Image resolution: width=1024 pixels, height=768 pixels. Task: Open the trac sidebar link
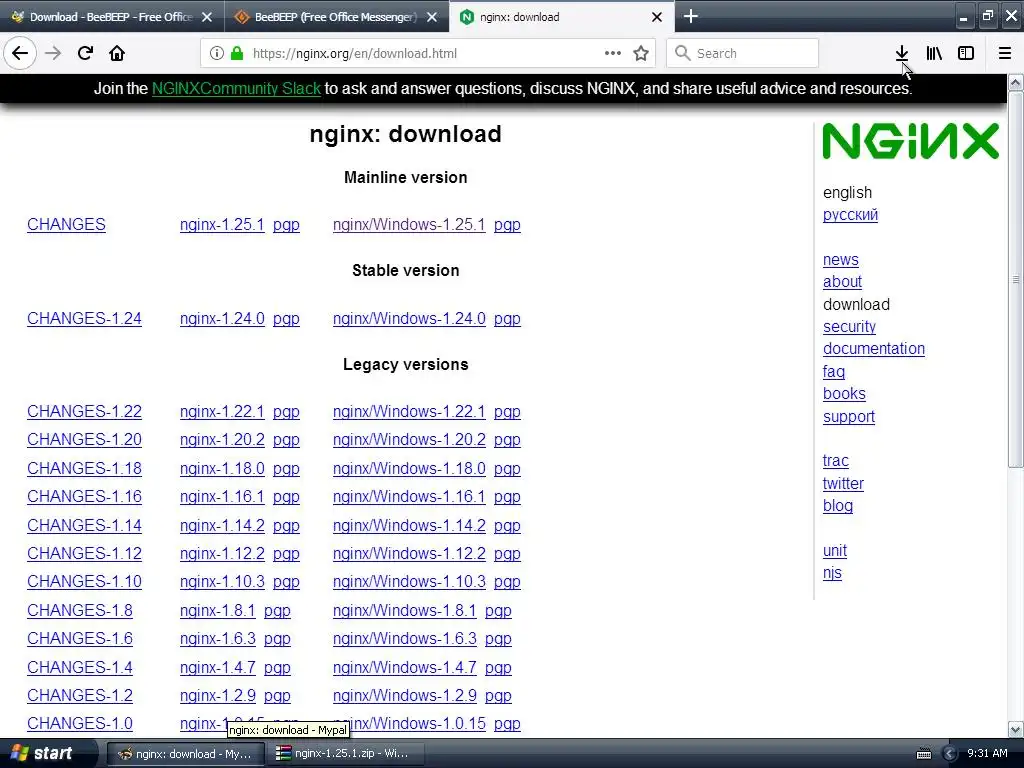point(835,460)
